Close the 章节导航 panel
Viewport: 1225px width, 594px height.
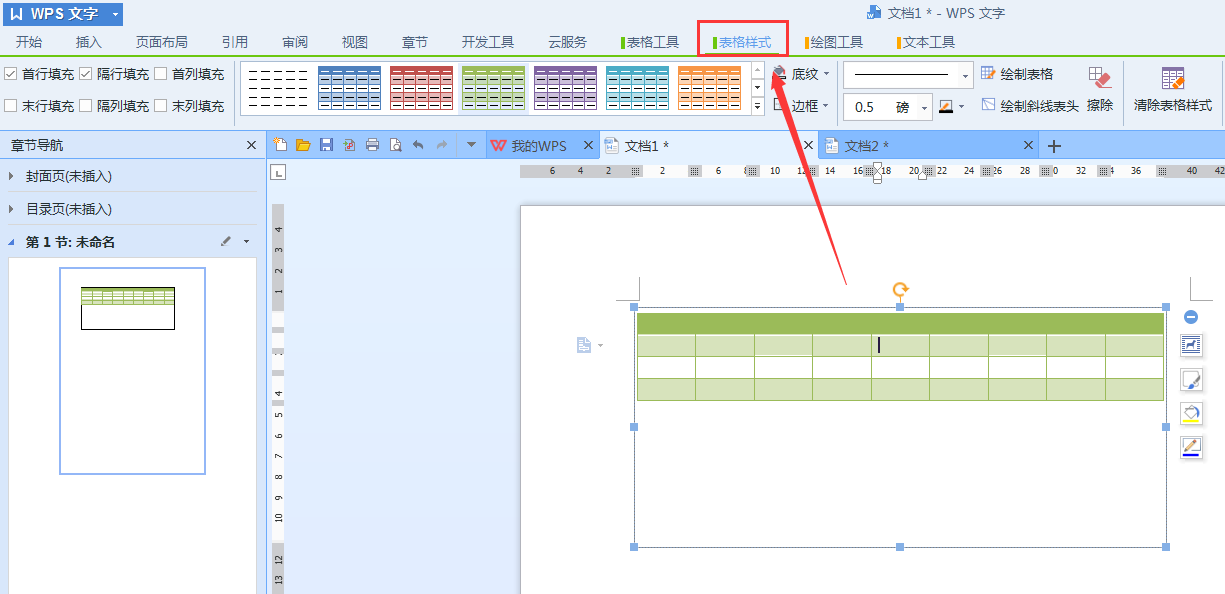pyautogui.click(x=251, y=145)
